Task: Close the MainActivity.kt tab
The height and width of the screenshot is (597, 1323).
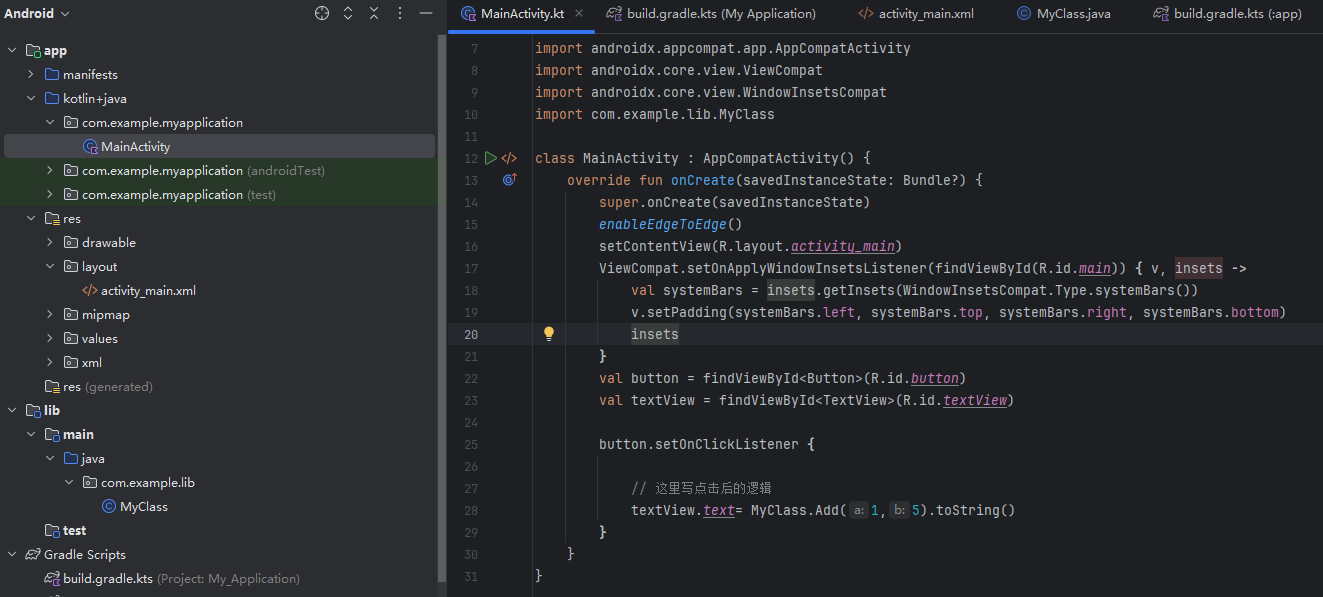Action: 579,14
